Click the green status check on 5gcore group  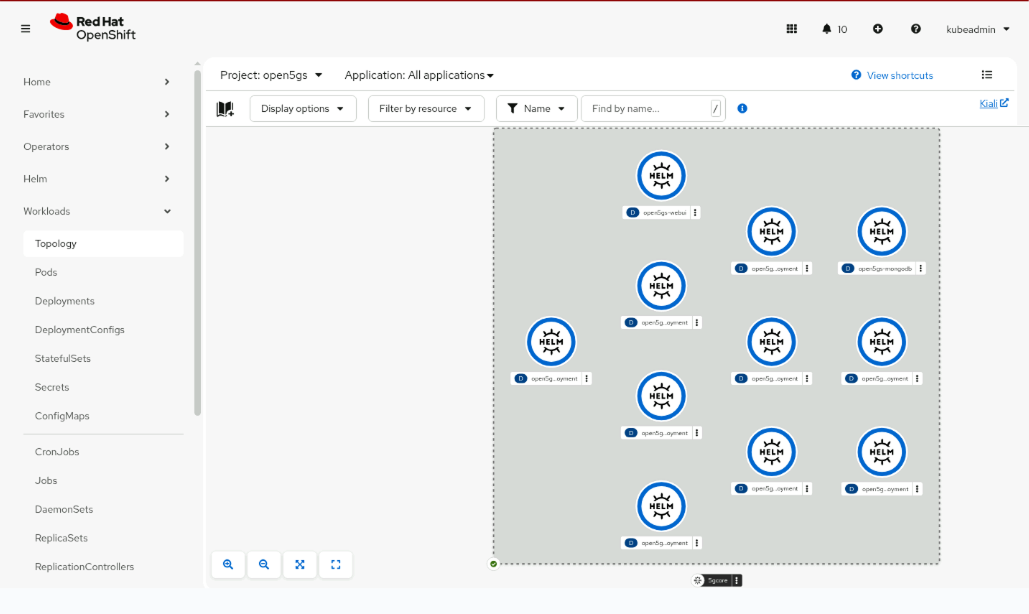pyautogui.click(x=494, y=563)
